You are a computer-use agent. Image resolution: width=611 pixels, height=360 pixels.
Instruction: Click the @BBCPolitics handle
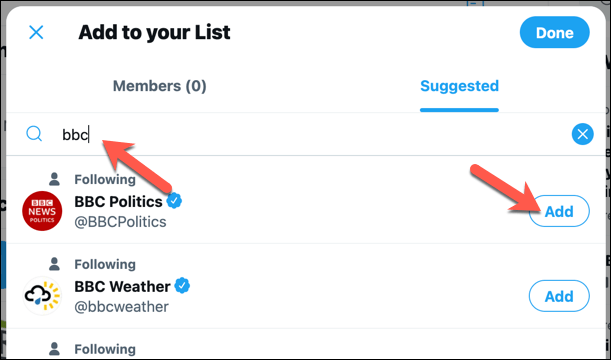coord(120,222)
